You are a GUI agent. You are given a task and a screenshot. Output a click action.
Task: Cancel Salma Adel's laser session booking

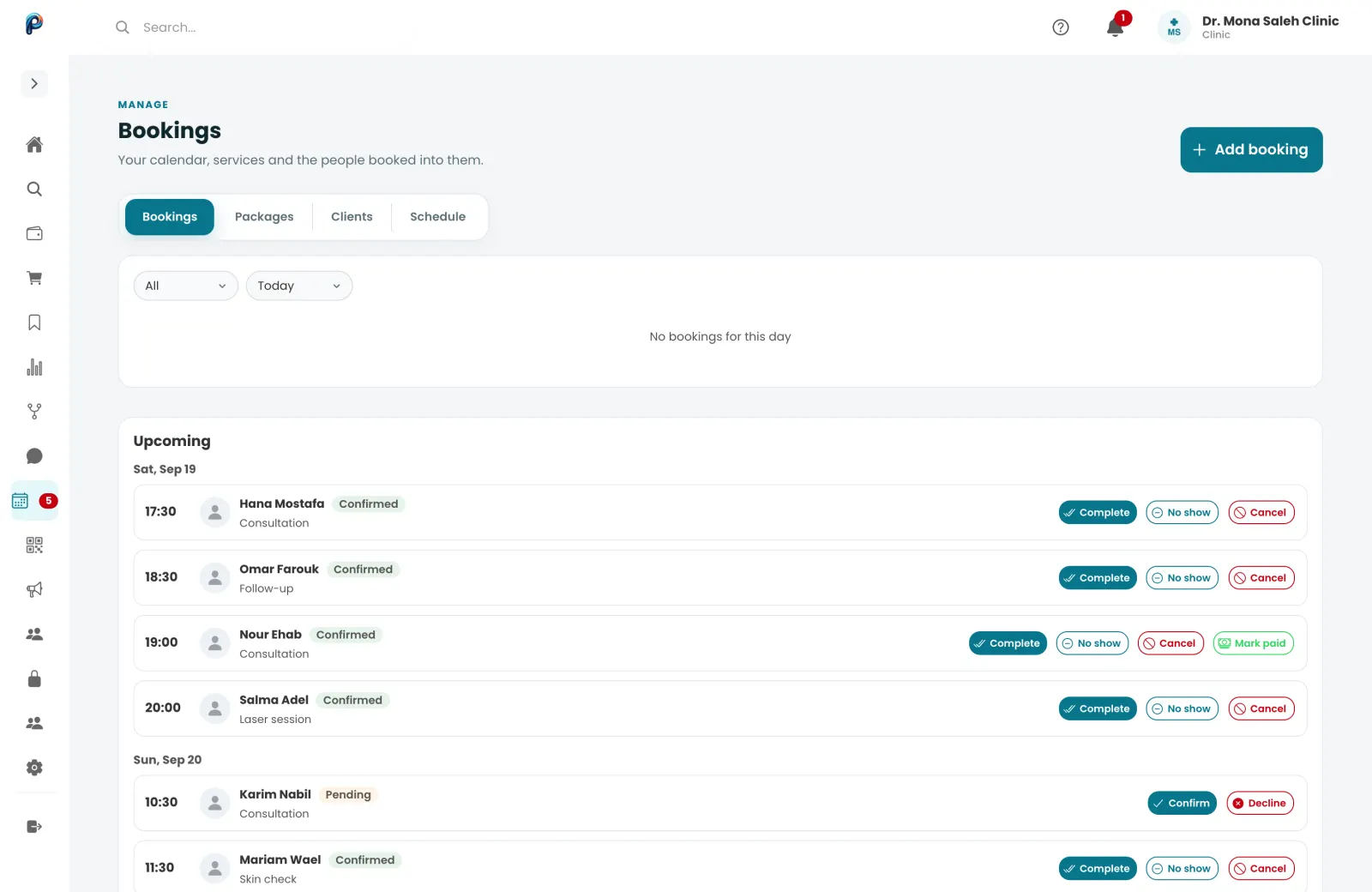coord(1261,709)
